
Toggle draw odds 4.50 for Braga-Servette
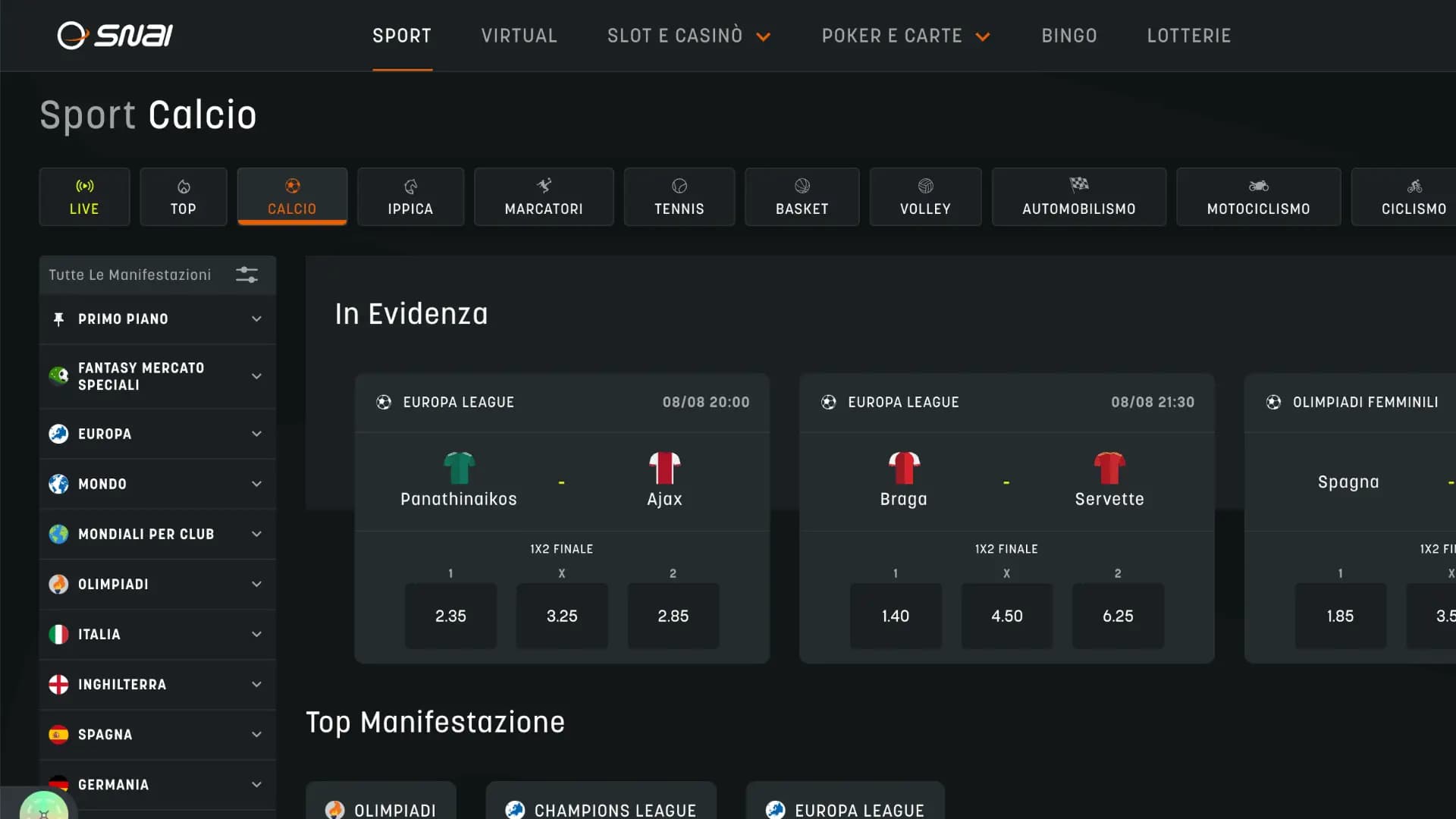pyautogui.click(x=1006, y=616)
